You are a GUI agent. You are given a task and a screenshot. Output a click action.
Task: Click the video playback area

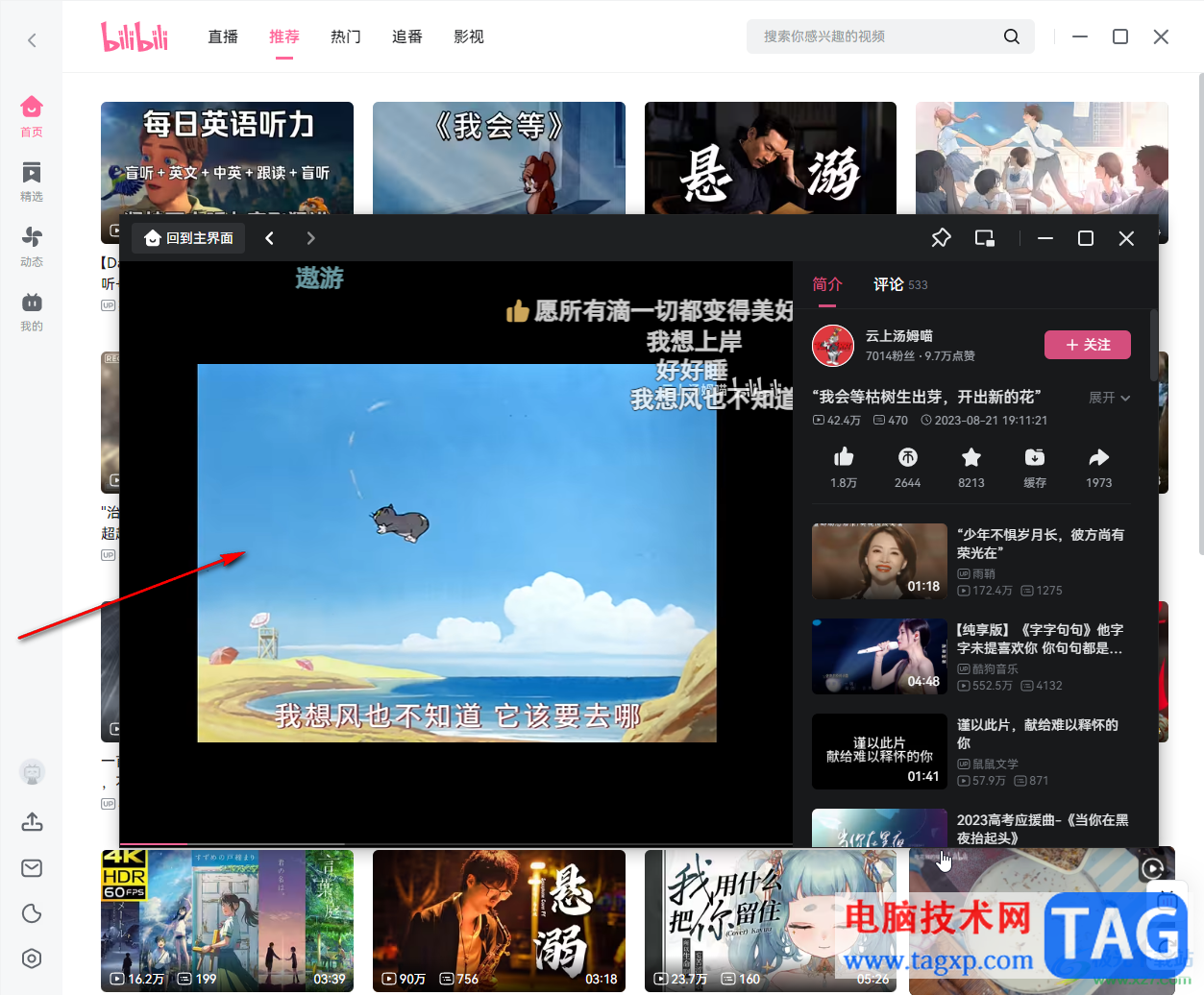(x=456, y=552)
